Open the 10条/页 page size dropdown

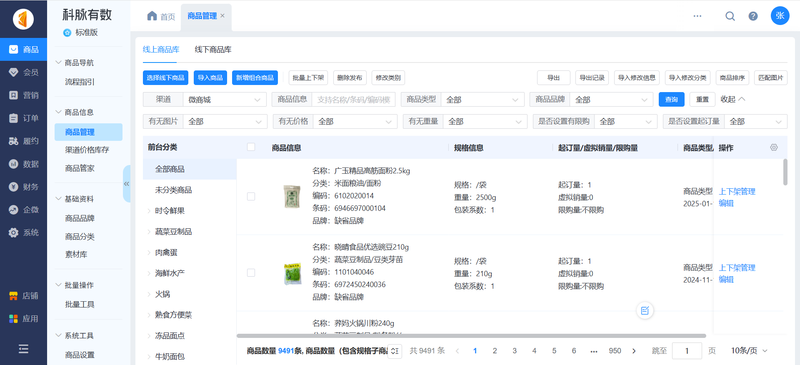[x=749, y=351]
